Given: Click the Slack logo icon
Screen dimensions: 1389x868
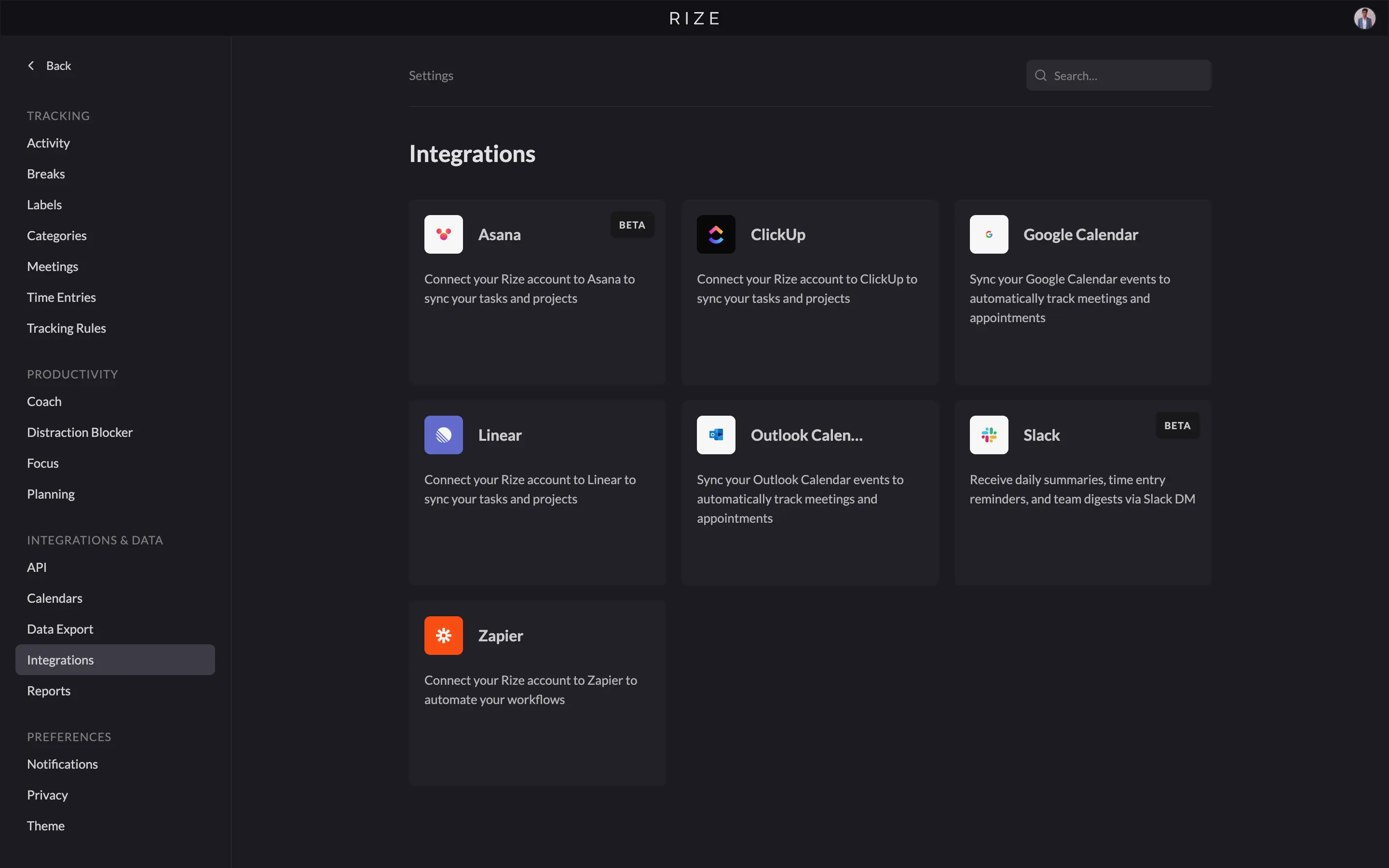Looking at the screenshot, I should coord(988,435).
